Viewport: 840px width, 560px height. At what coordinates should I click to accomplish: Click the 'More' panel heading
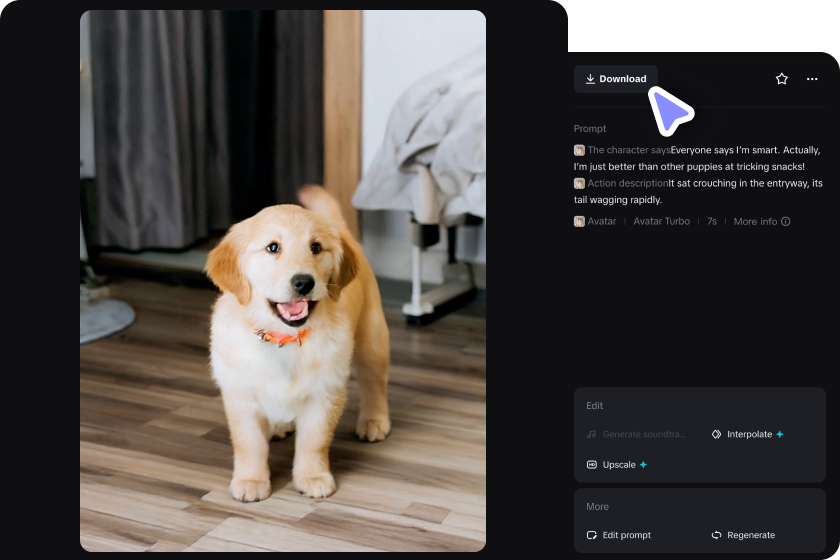pyautogui.click(x=597, y=506)
